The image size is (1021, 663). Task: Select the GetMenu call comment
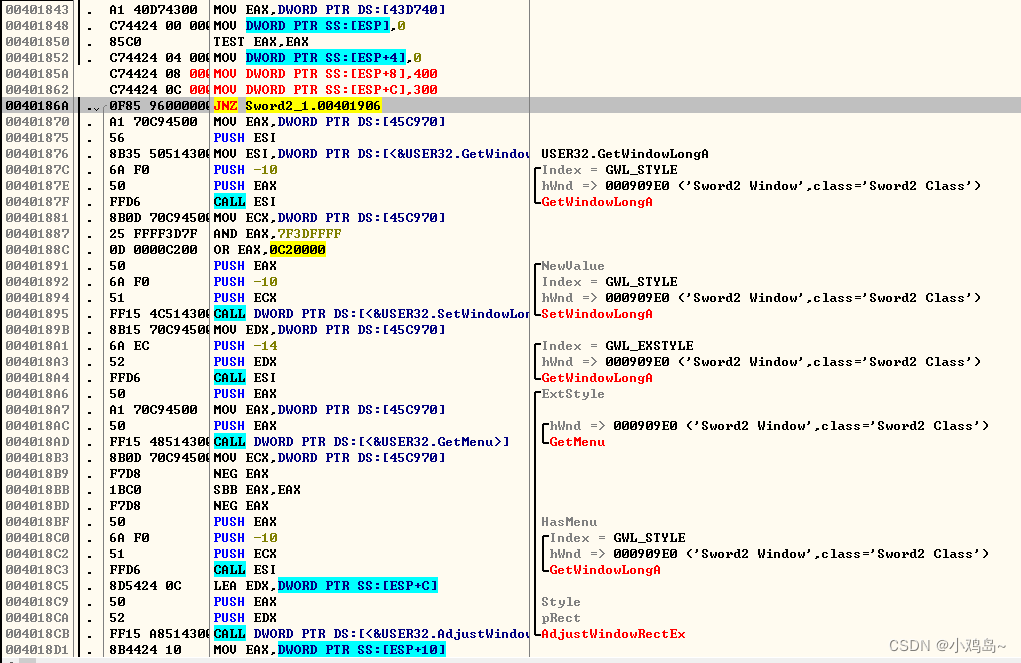(x=577, y=442)
